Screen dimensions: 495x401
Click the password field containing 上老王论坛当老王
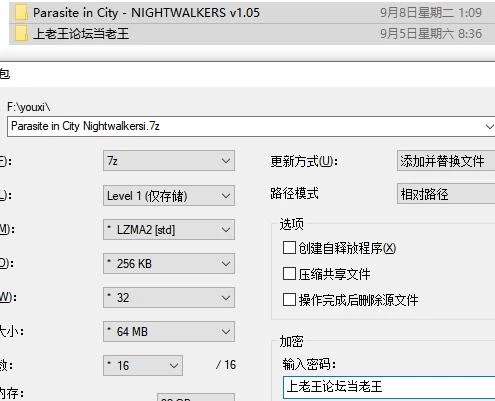coord(389,387)
